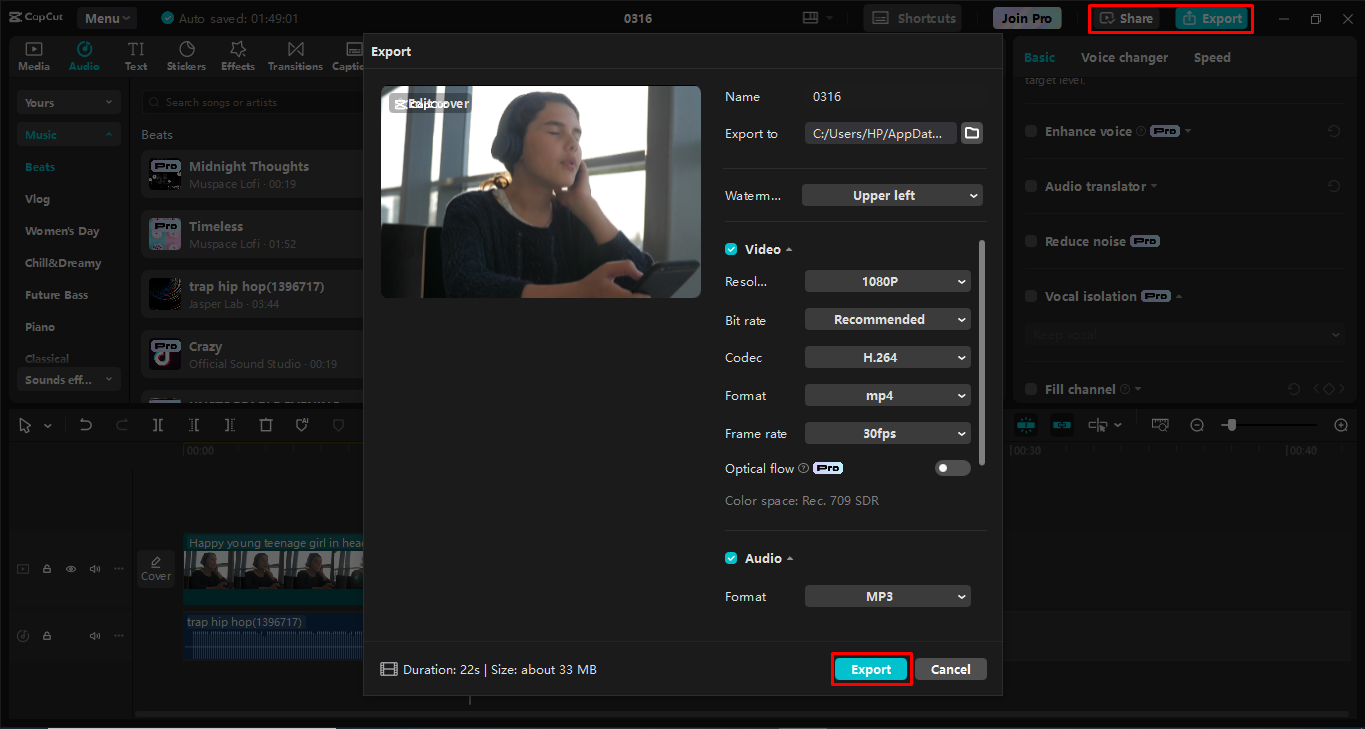Cancel the export dialog
1365x729 pixels.
tap(950, 669)
